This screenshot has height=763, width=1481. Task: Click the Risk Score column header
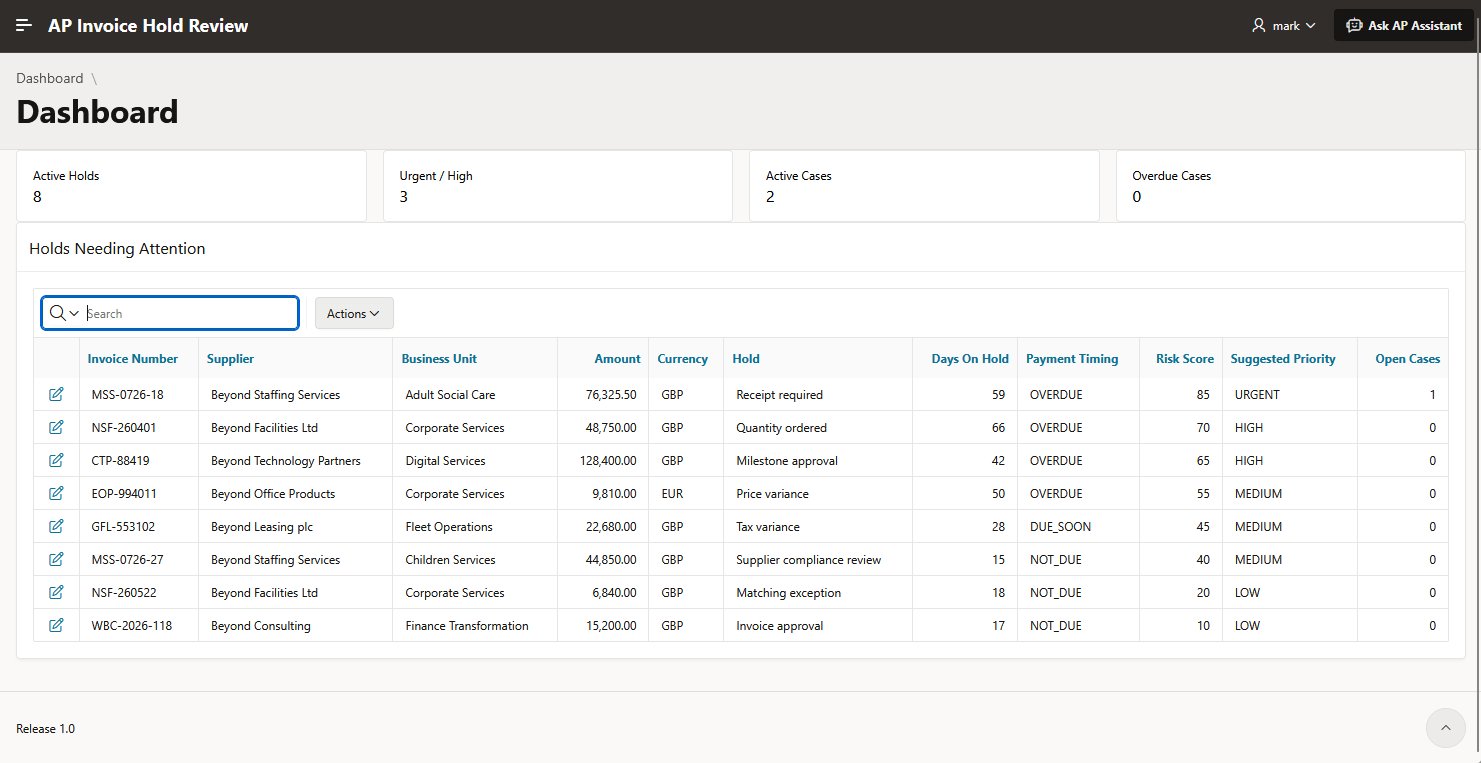1185,359
